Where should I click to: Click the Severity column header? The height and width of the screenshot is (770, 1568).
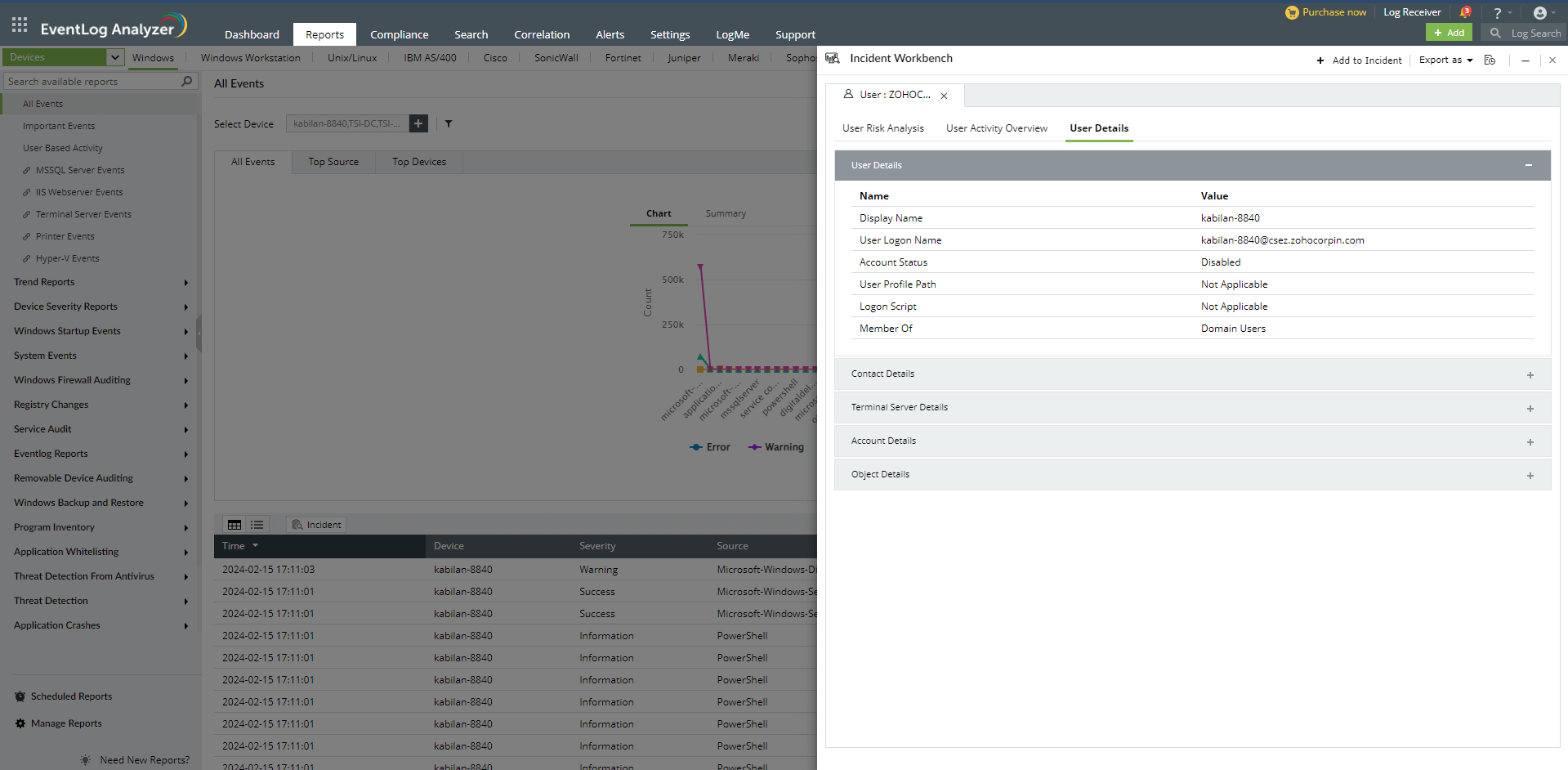coord(597,546)
